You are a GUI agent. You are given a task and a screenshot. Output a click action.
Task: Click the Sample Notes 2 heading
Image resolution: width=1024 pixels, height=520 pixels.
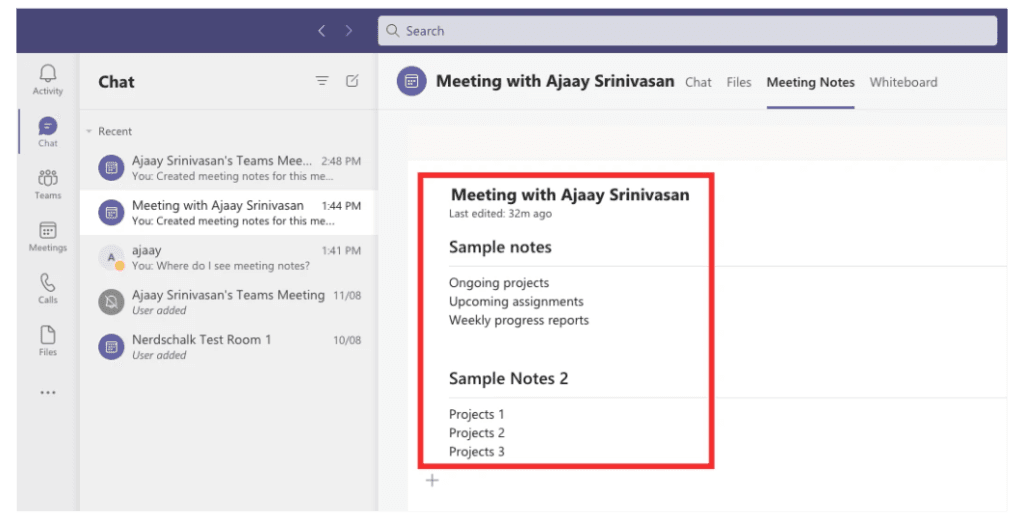tap(508, 378)
